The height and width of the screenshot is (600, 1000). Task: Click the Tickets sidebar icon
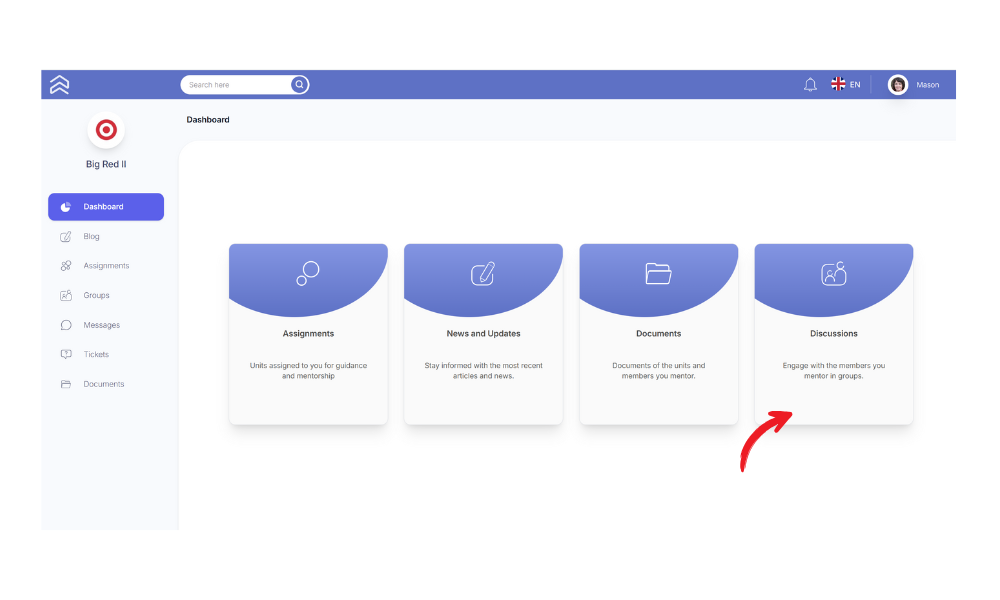66,355
